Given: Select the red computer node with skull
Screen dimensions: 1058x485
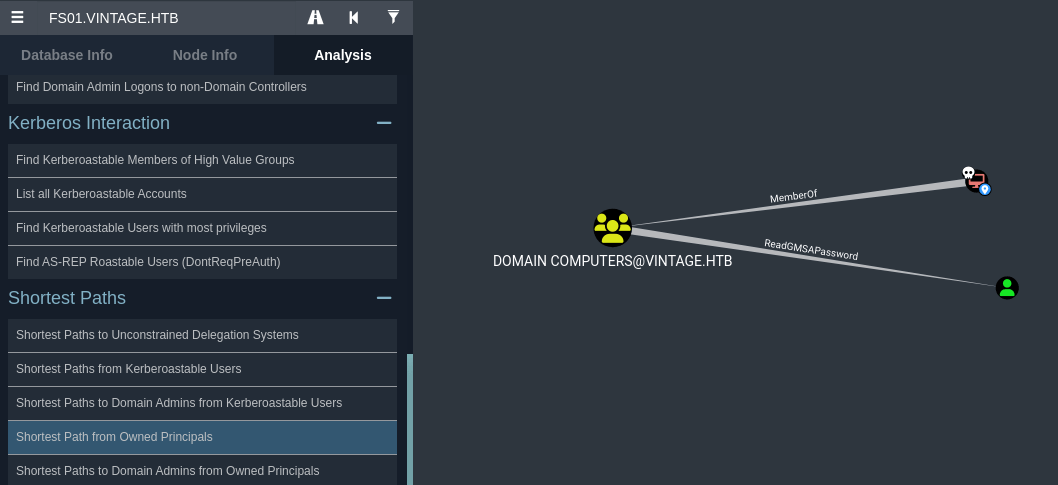Looking at the screenshot, I should click(975, 181).
